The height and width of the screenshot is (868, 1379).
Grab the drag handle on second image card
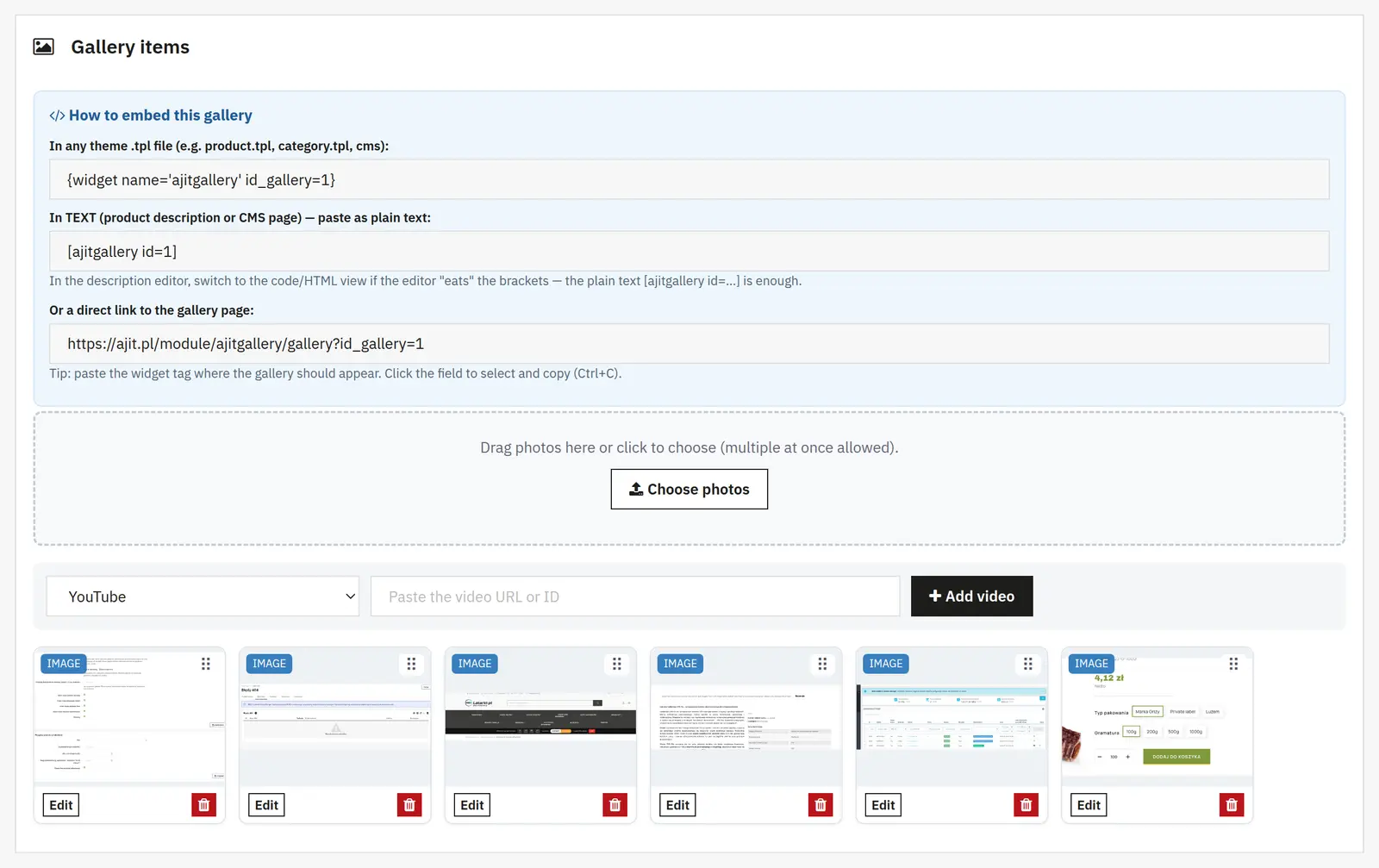pyautogui.click(x=411, y=664)
